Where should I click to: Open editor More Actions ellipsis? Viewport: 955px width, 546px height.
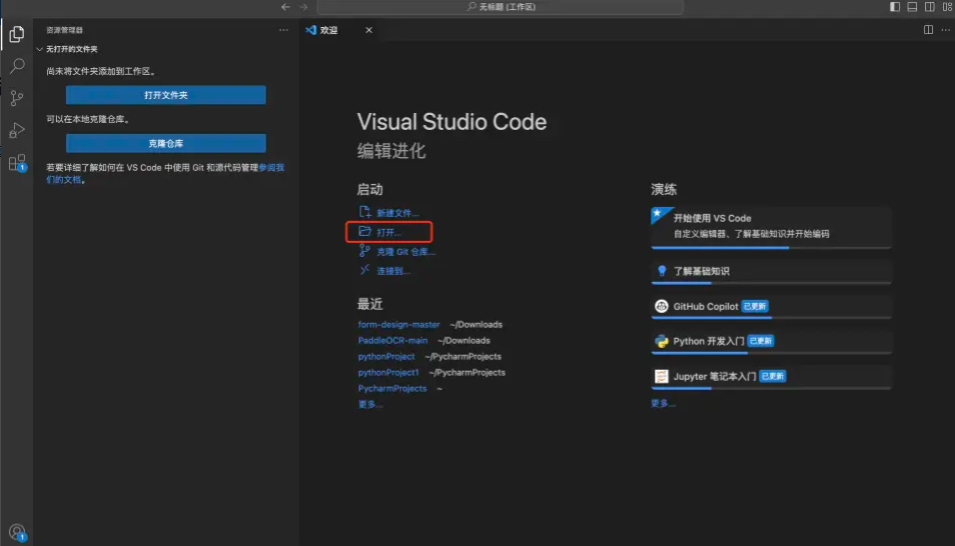945,30
